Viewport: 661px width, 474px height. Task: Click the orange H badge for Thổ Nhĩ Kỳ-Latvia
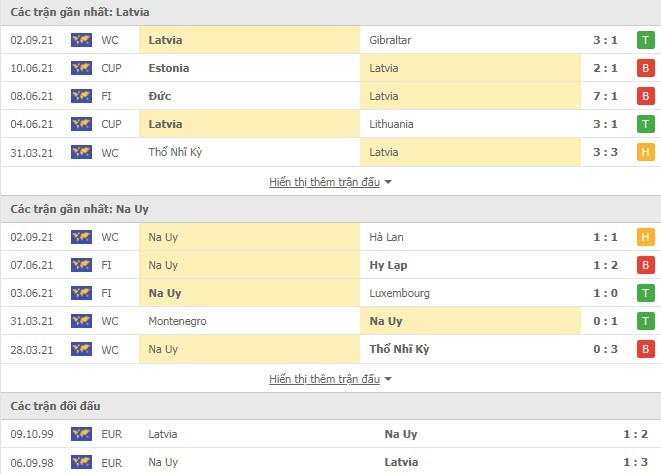pos(645,152)
